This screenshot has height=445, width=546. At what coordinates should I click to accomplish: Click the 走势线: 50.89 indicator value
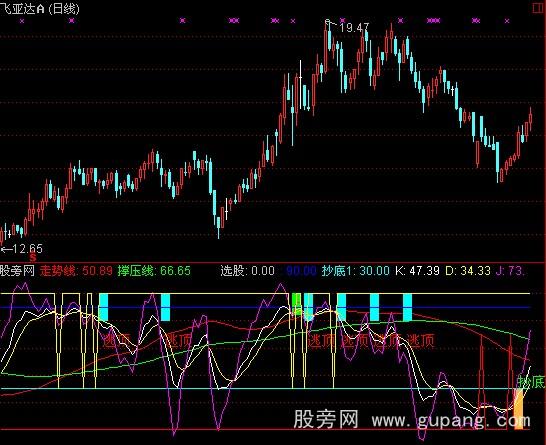tap(76, 271)
